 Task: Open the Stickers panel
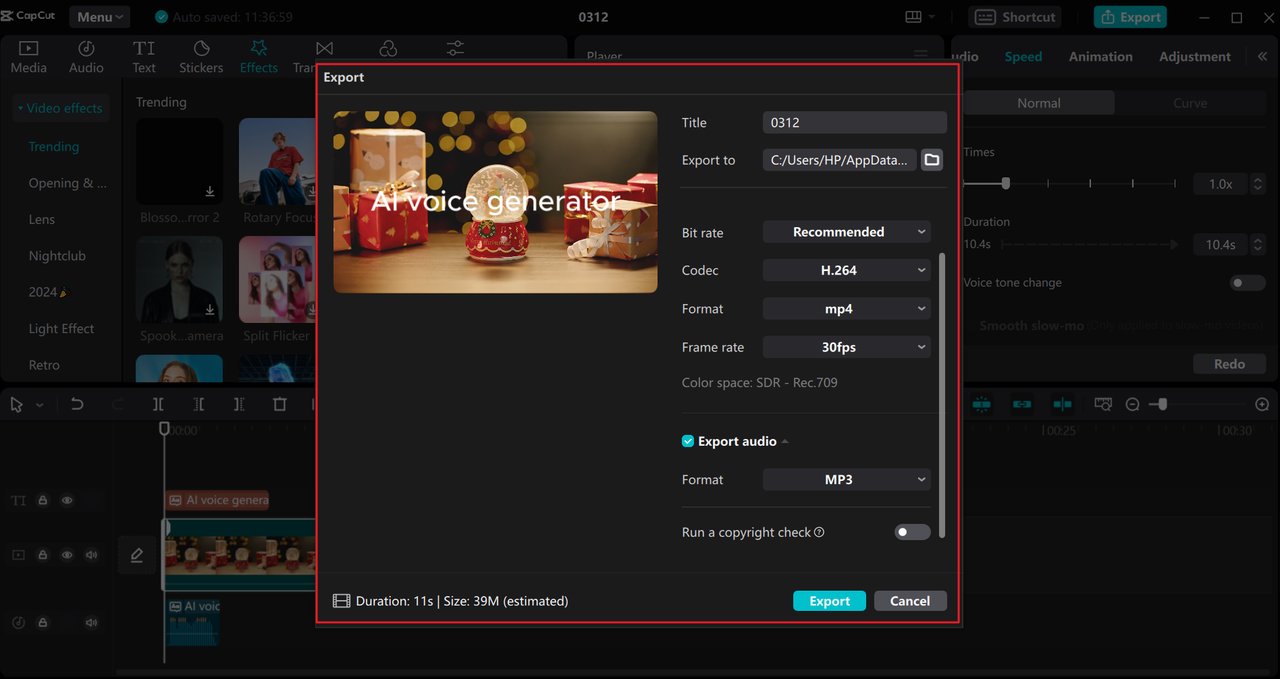[x=201, y=57]
